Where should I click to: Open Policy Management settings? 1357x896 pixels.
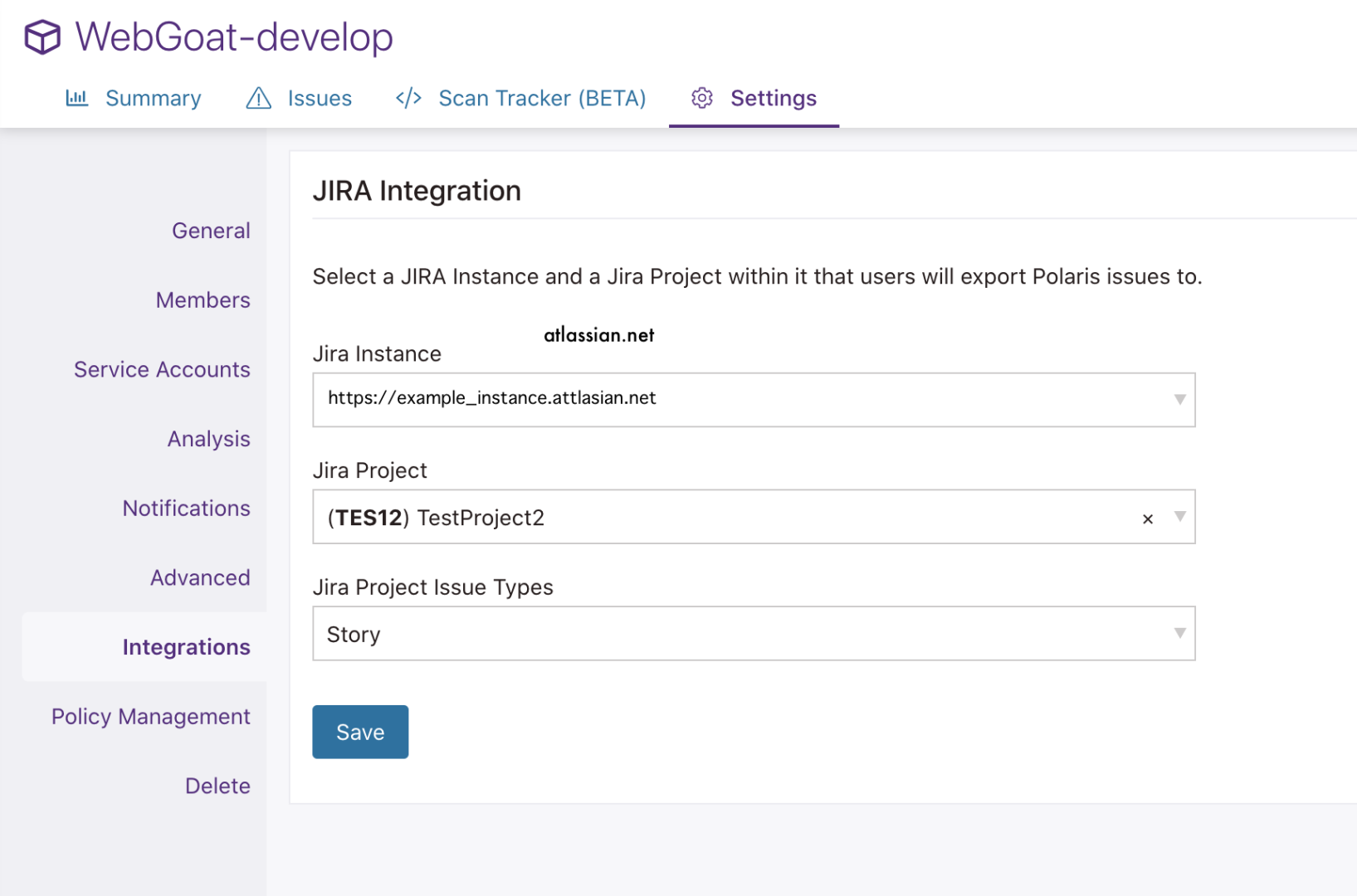(151, 717)
